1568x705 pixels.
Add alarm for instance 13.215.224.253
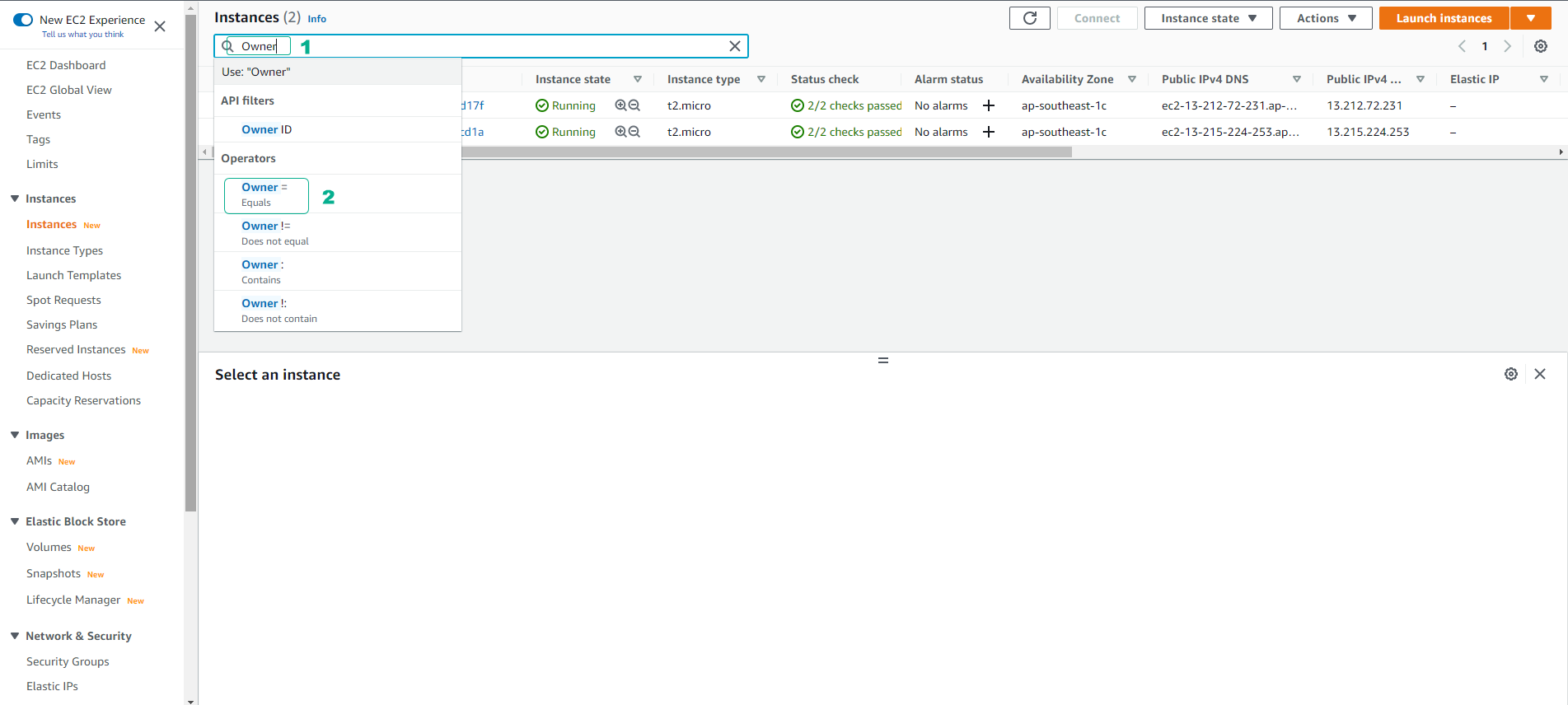tap(989, 132)
